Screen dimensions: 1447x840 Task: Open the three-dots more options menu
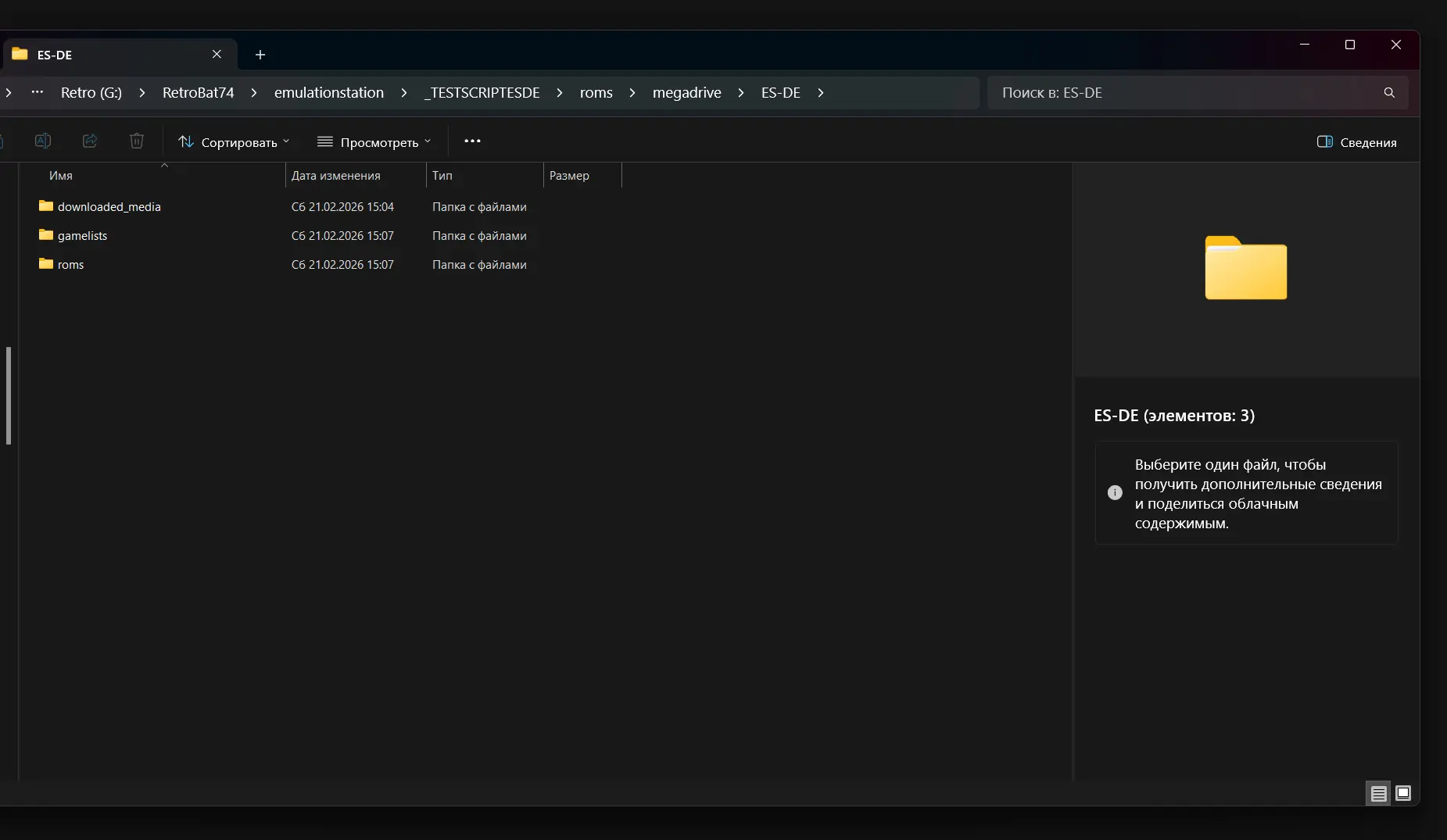pyautogui.click(x=472, y=141)
